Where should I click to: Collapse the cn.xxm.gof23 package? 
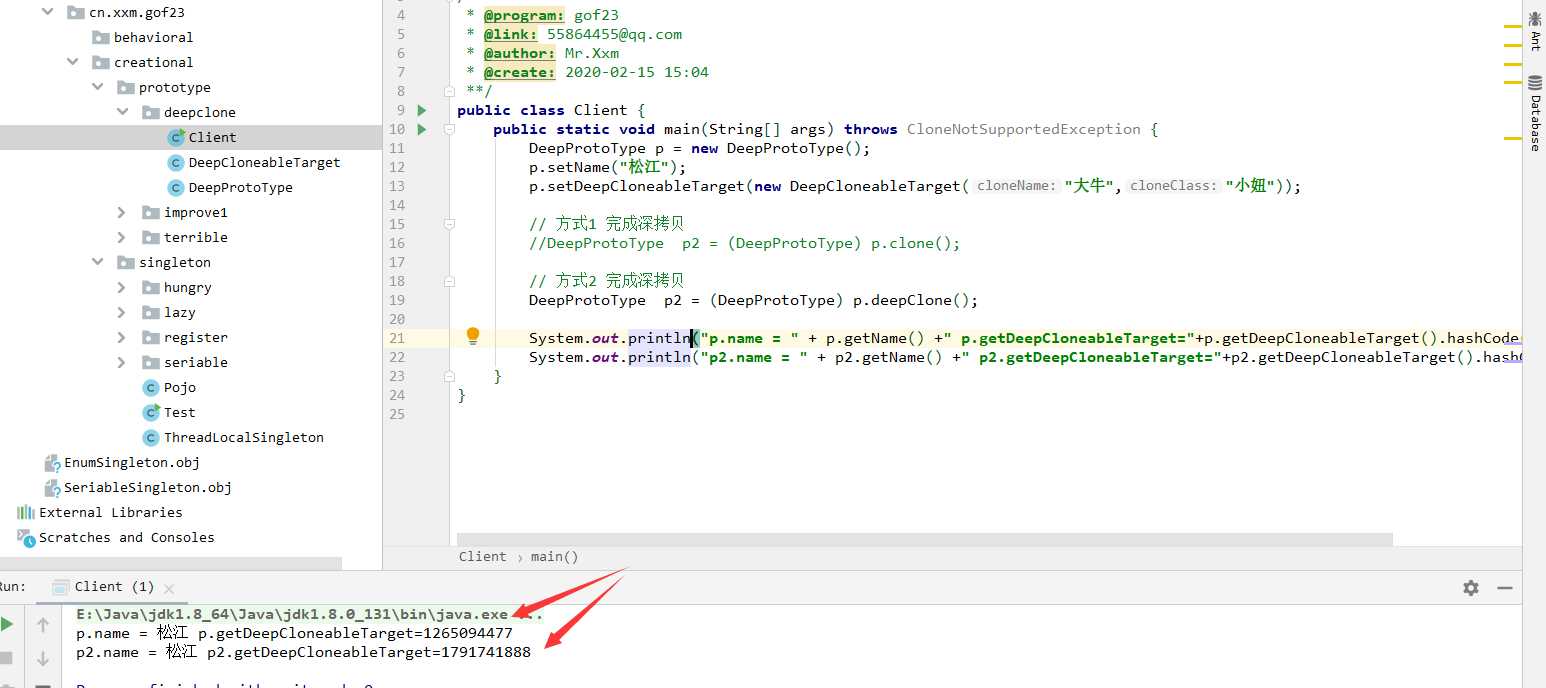(x=47, y=12)
